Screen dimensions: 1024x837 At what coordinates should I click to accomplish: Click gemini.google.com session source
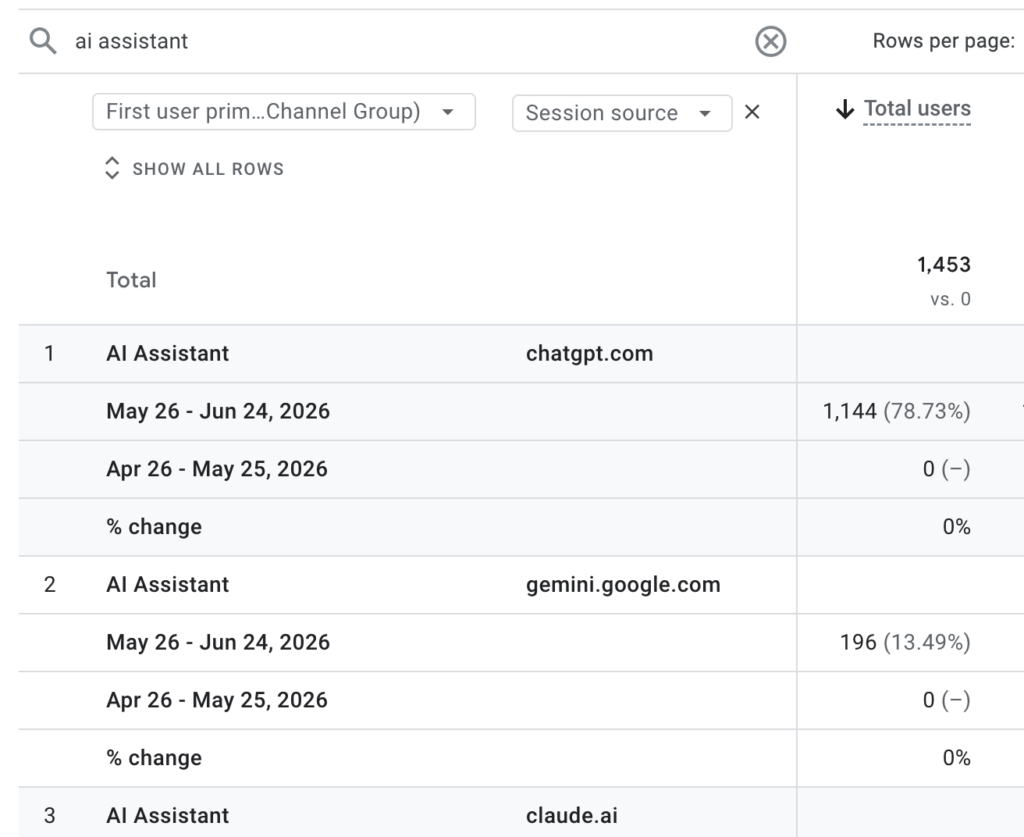click(x=623, y=584)
